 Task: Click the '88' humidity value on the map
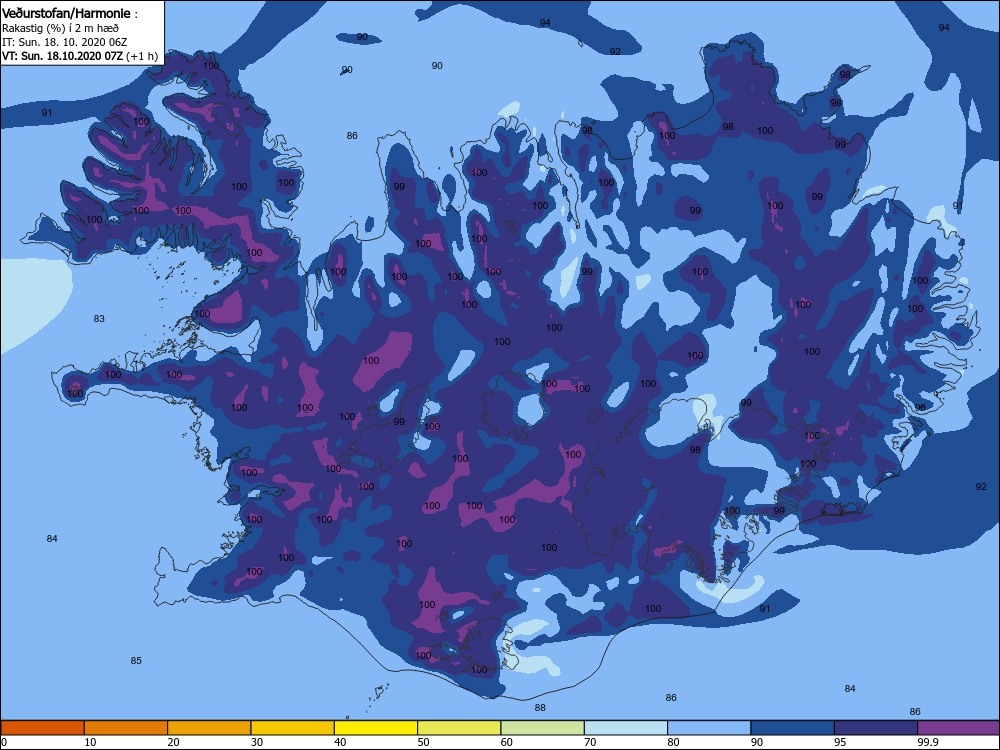pyautogui.click(x=540, y=707)
